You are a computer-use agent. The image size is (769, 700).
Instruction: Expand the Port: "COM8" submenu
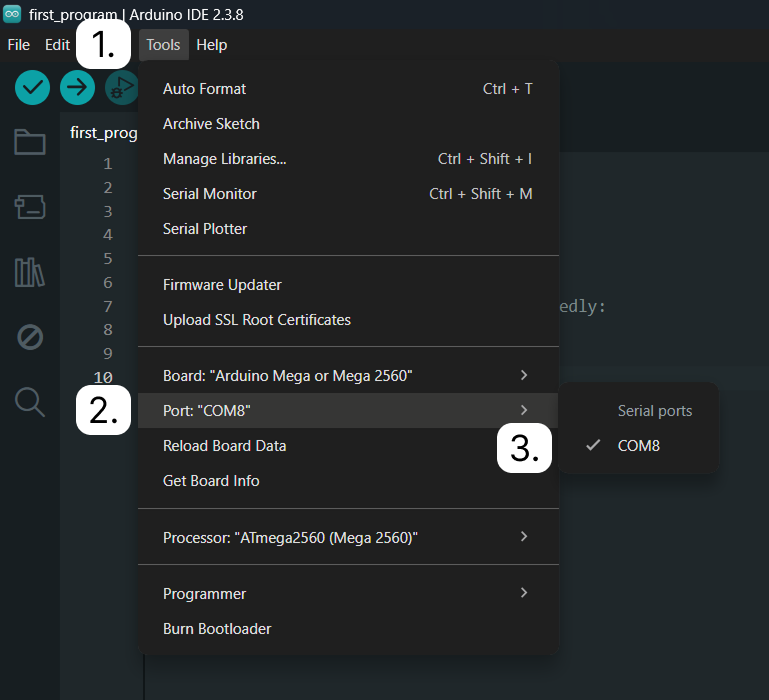coord(348,411)
